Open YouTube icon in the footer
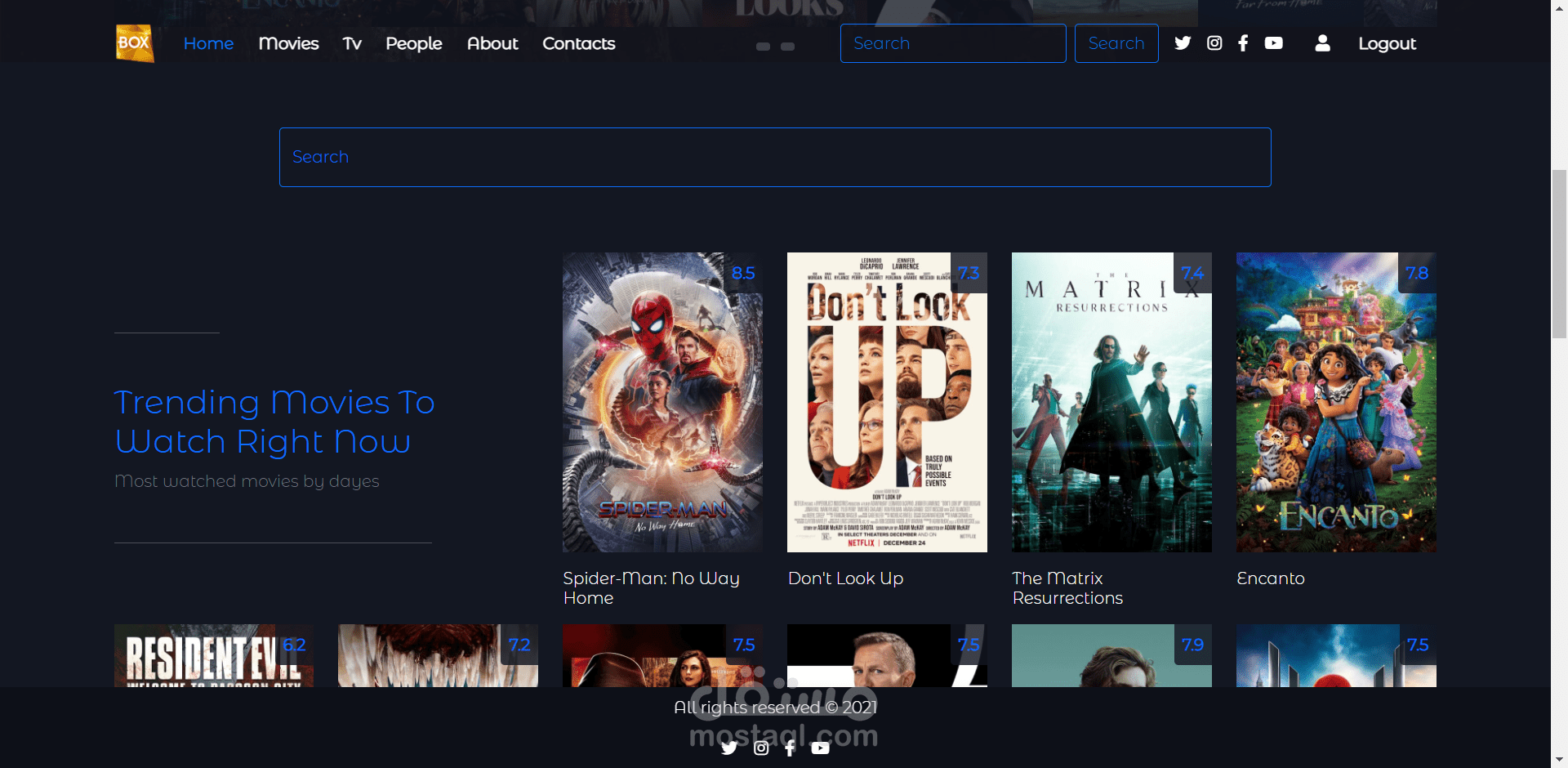 point(821,748)
